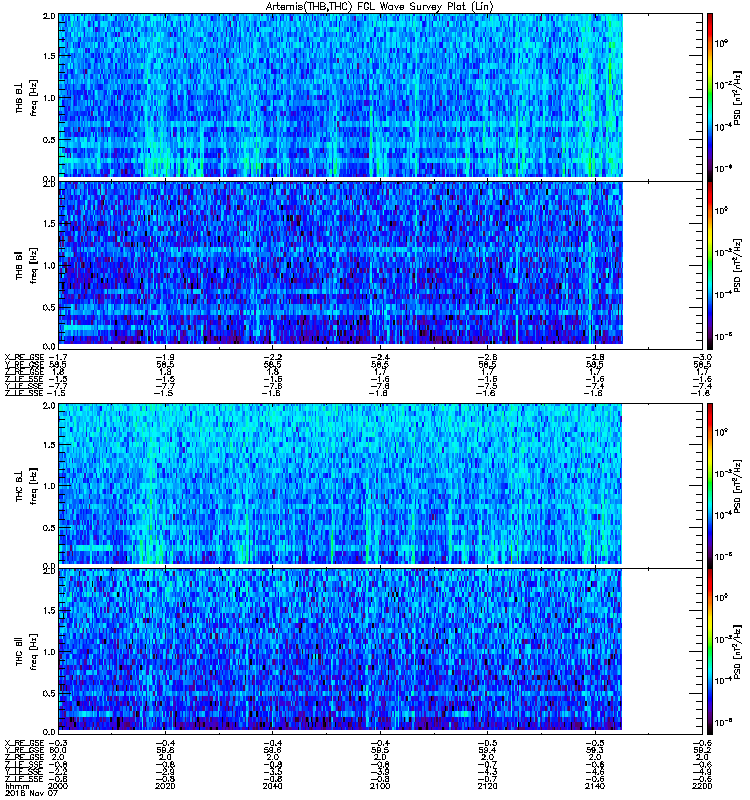
Task: Click the -3.0 X_RE_GSE value under THB panels
Action: (702, 357)
